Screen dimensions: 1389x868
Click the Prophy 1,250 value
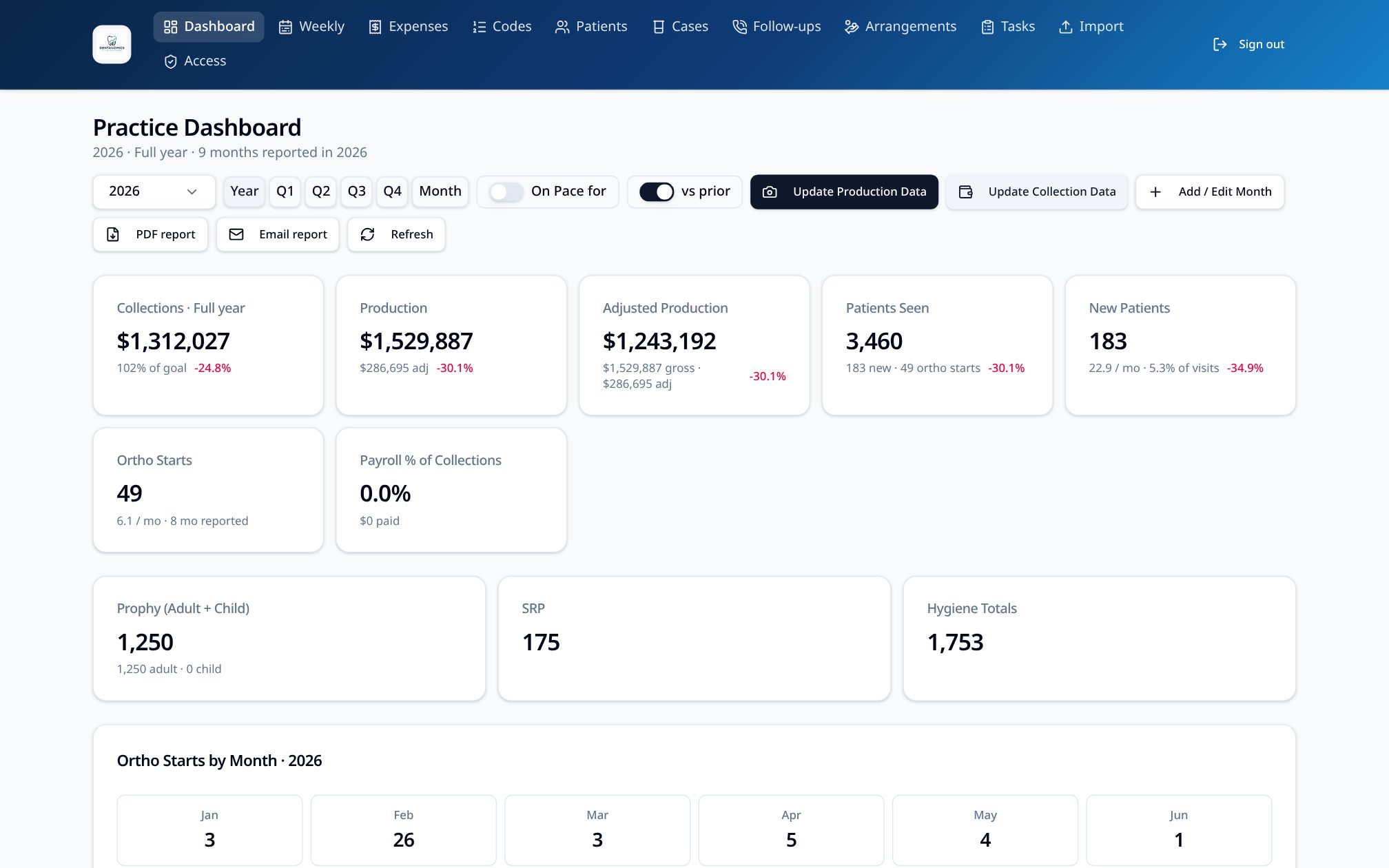(145, 642)
